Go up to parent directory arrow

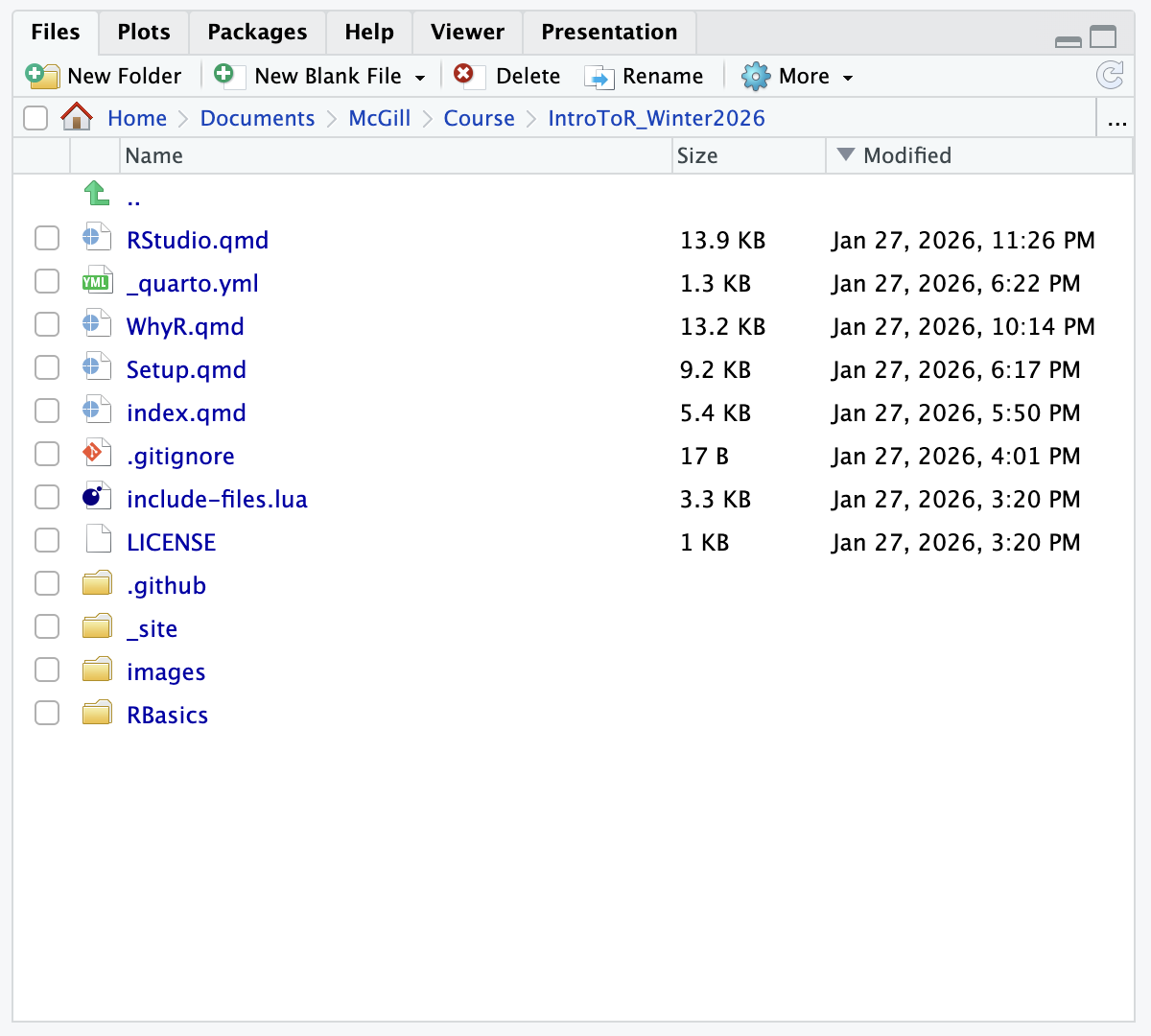point(97,194)
